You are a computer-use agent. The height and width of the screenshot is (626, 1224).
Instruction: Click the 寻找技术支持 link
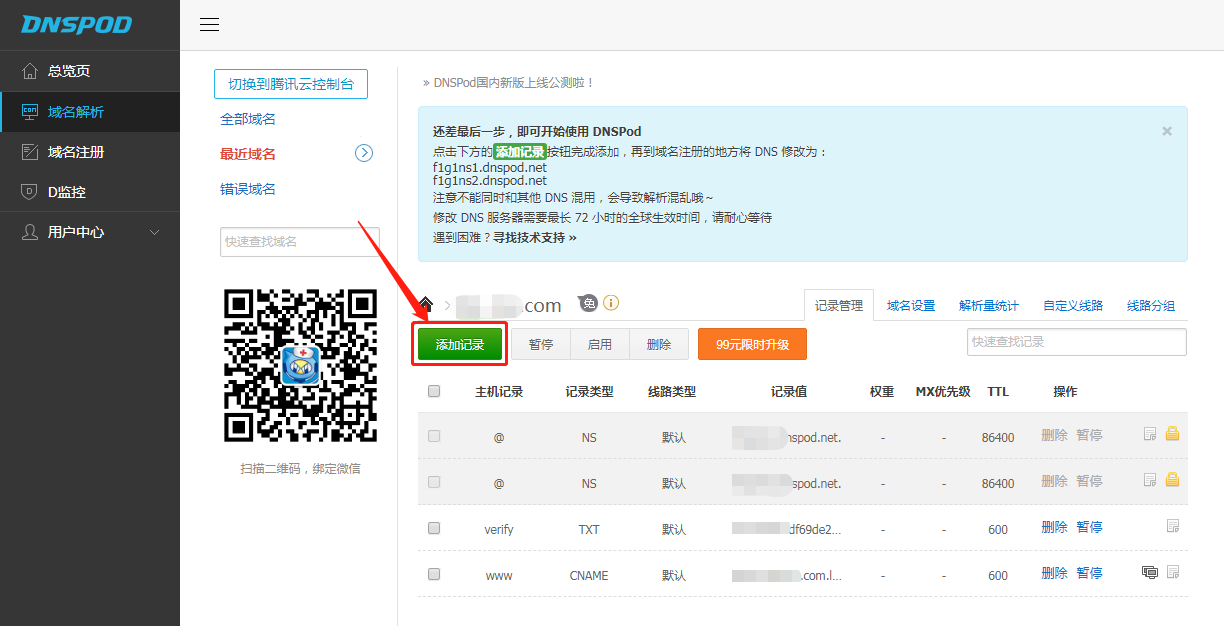point(534,238)
